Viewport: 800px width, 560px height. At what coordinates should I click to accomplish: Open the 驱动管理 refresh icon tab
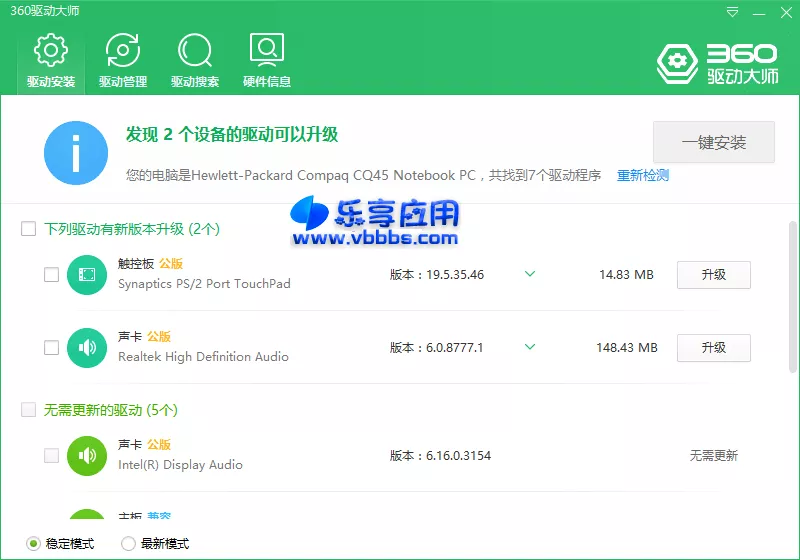[122, 61]
